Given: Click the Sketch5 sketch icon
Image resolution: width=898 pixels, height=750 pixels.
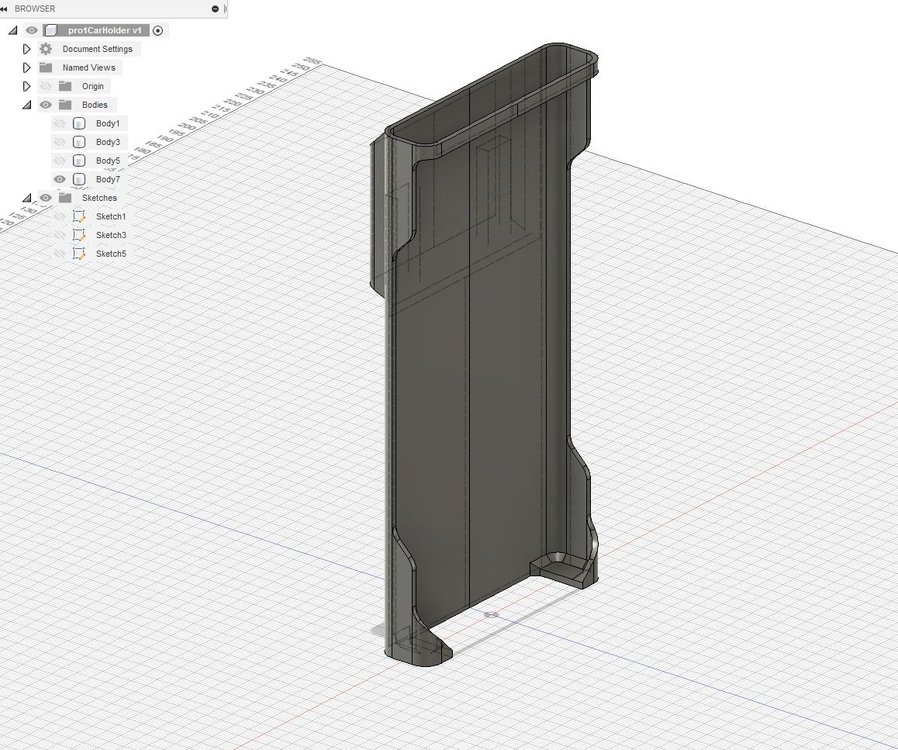Looking at the screenshot, I should point(80,254).
